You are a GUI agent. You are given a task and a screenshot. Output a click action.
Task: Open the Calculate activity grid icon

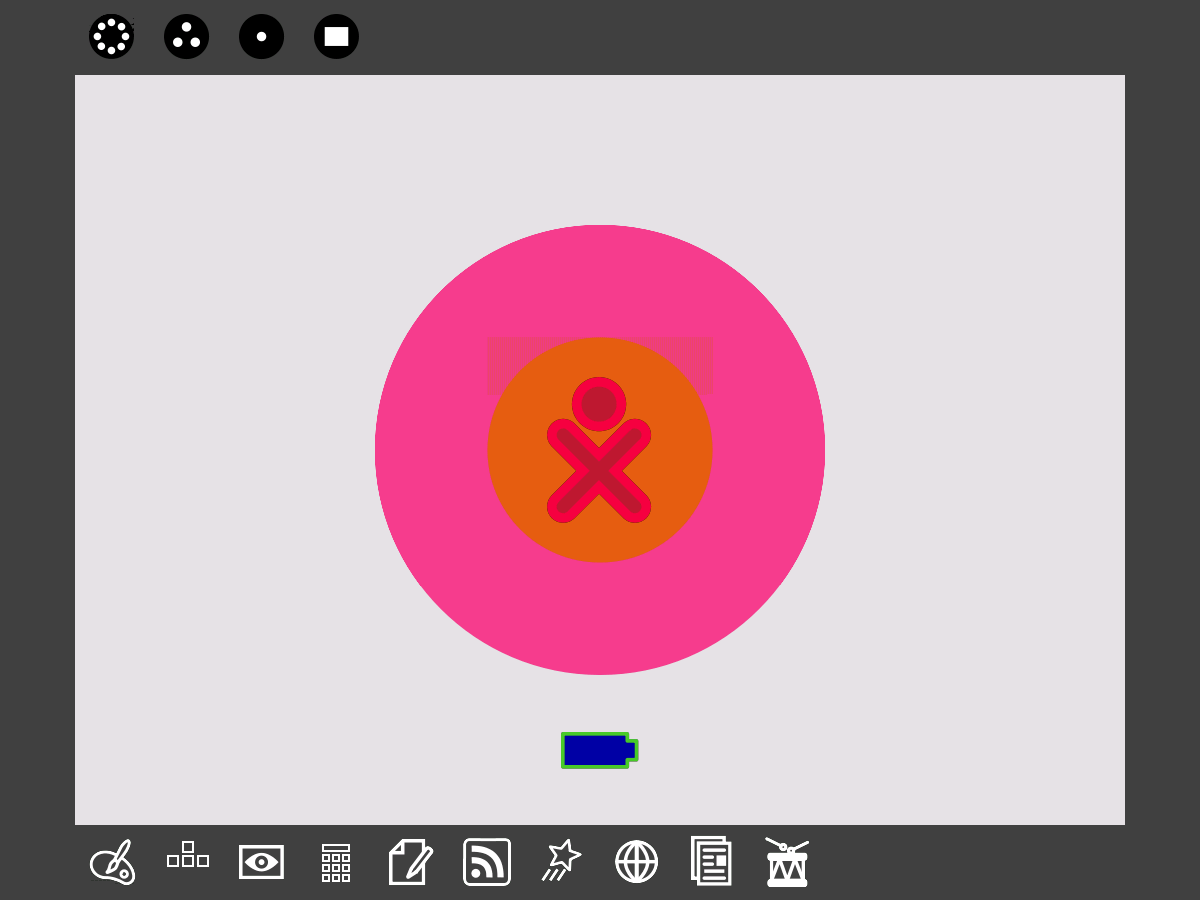(336, 862)
